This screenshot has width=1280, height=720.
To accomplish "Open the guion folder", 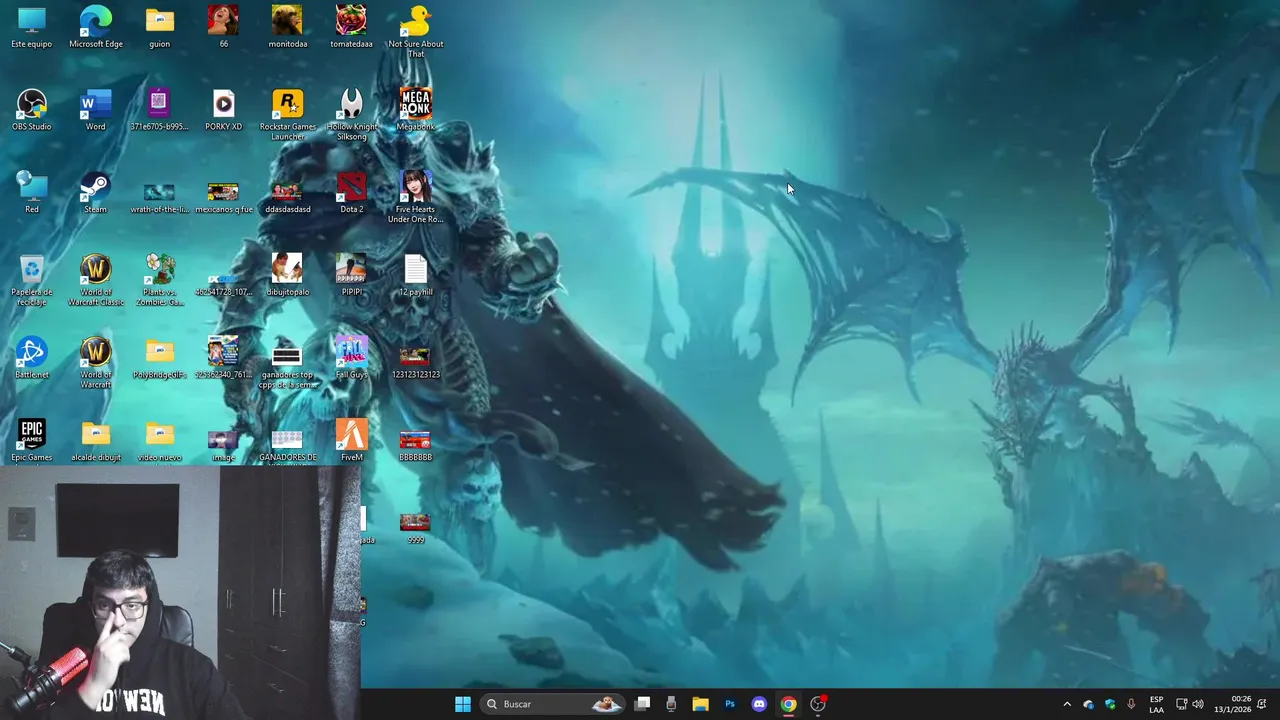I will 160,27.
